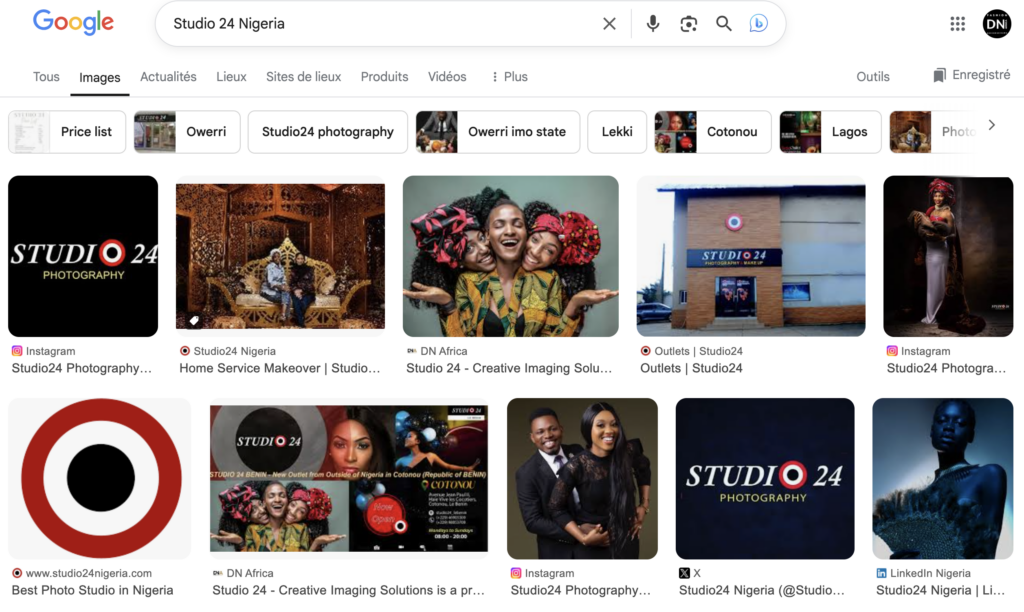1024x612 pixels.
Task: Click the Studio24 Nigeria LinkedIn title link
Action: click(940, 590)
